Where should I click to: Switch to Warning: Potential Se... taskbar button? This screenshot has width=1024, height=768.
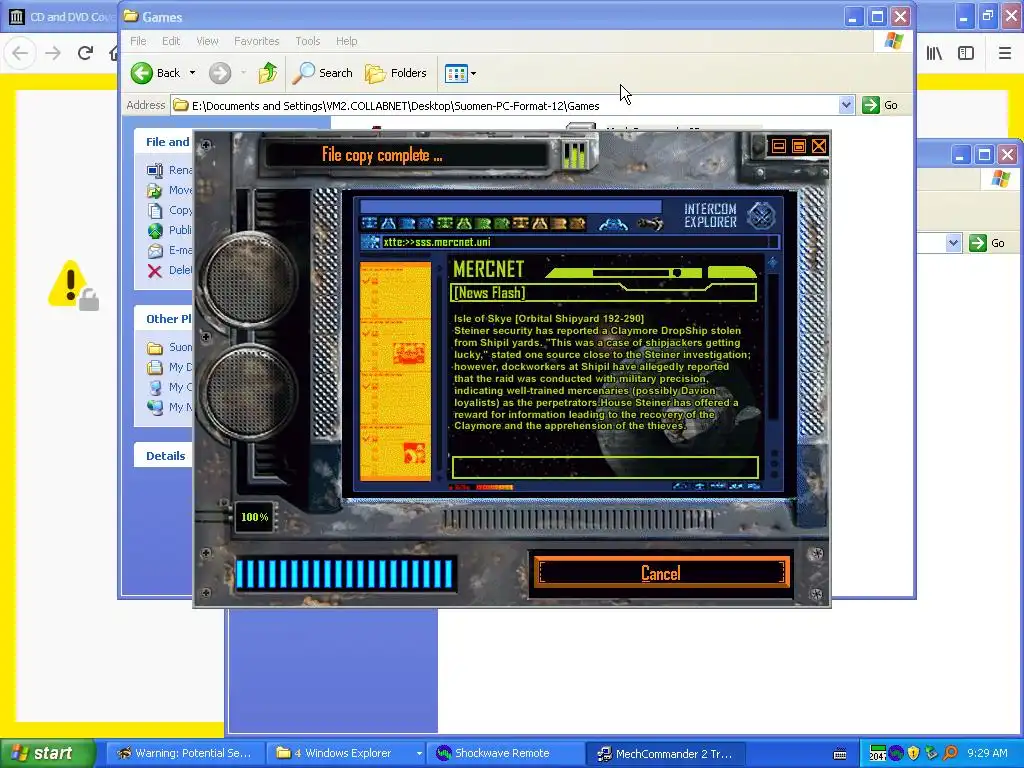tap(185, 753)
